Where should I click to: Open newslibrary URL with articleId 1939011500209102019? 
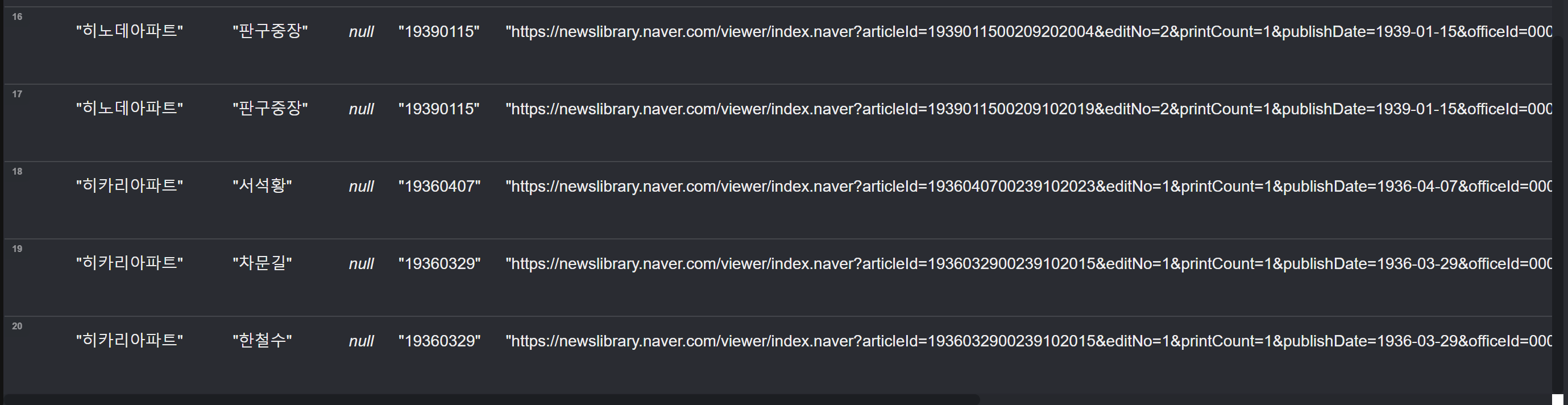[x=1028, y=109]
